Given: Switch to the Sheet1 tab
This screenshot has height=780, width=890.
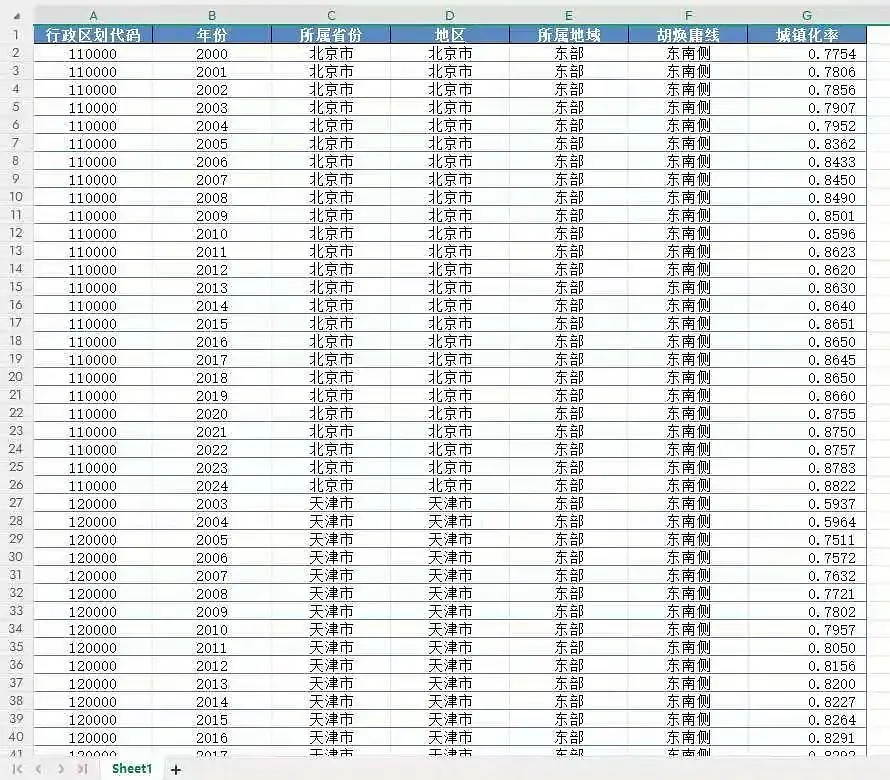Looking at the screenshot, I should click(x=132, y=769).
